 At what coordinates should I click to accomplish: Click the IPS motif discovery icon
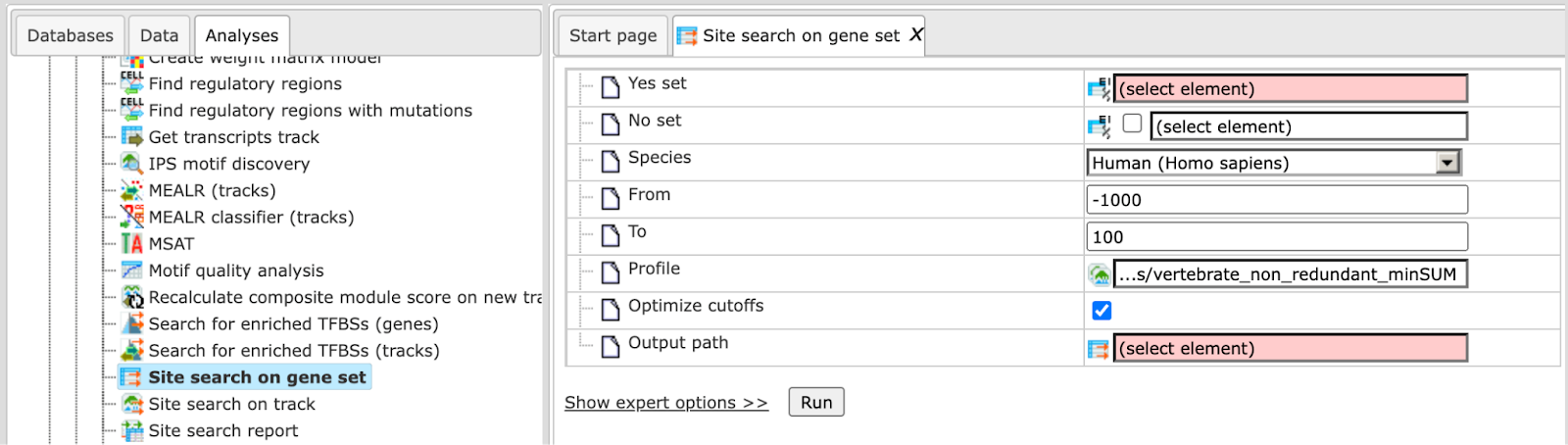(132, 164)
